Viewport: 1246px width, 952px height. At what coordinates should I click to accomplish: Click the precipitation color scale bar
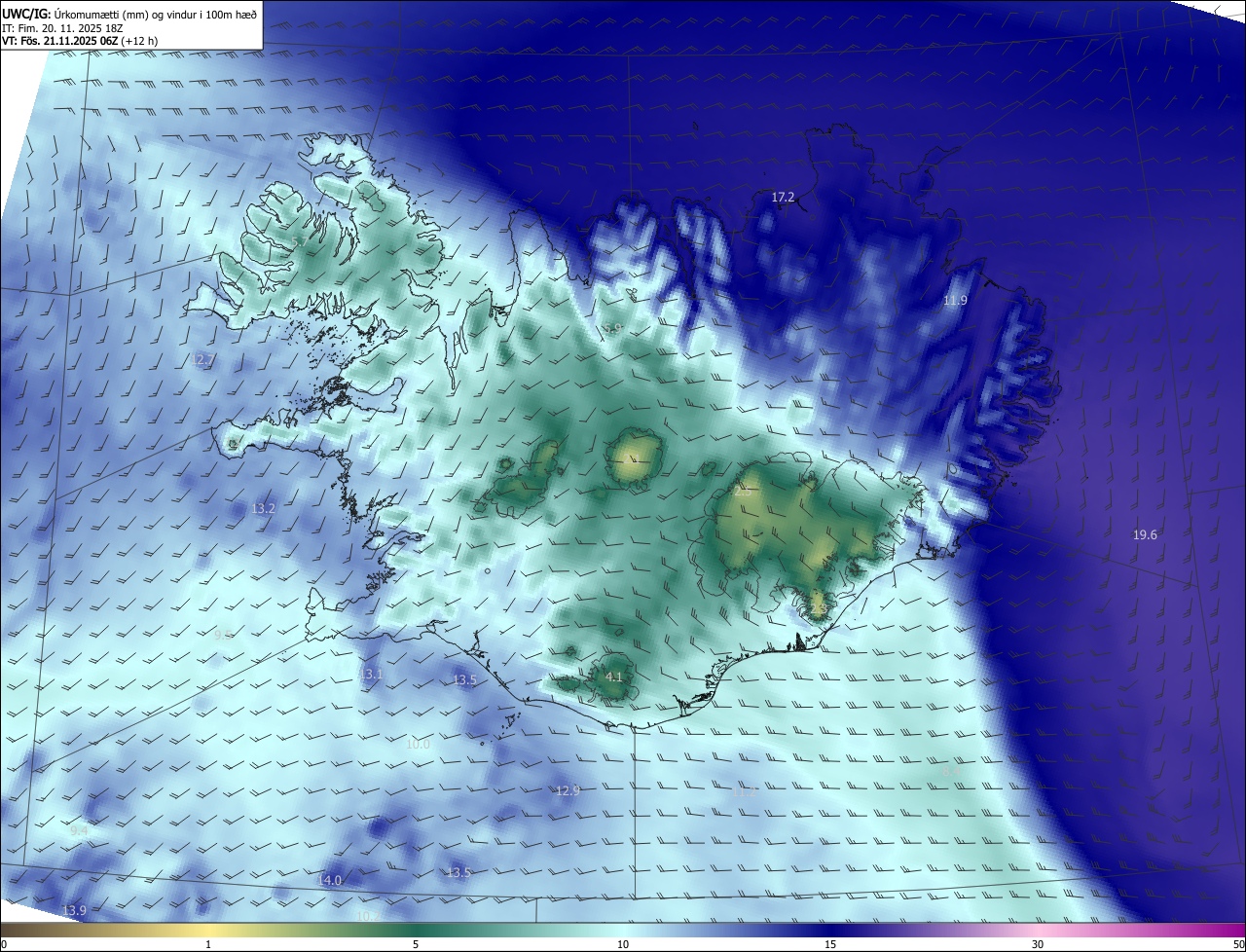pos(623,930)
